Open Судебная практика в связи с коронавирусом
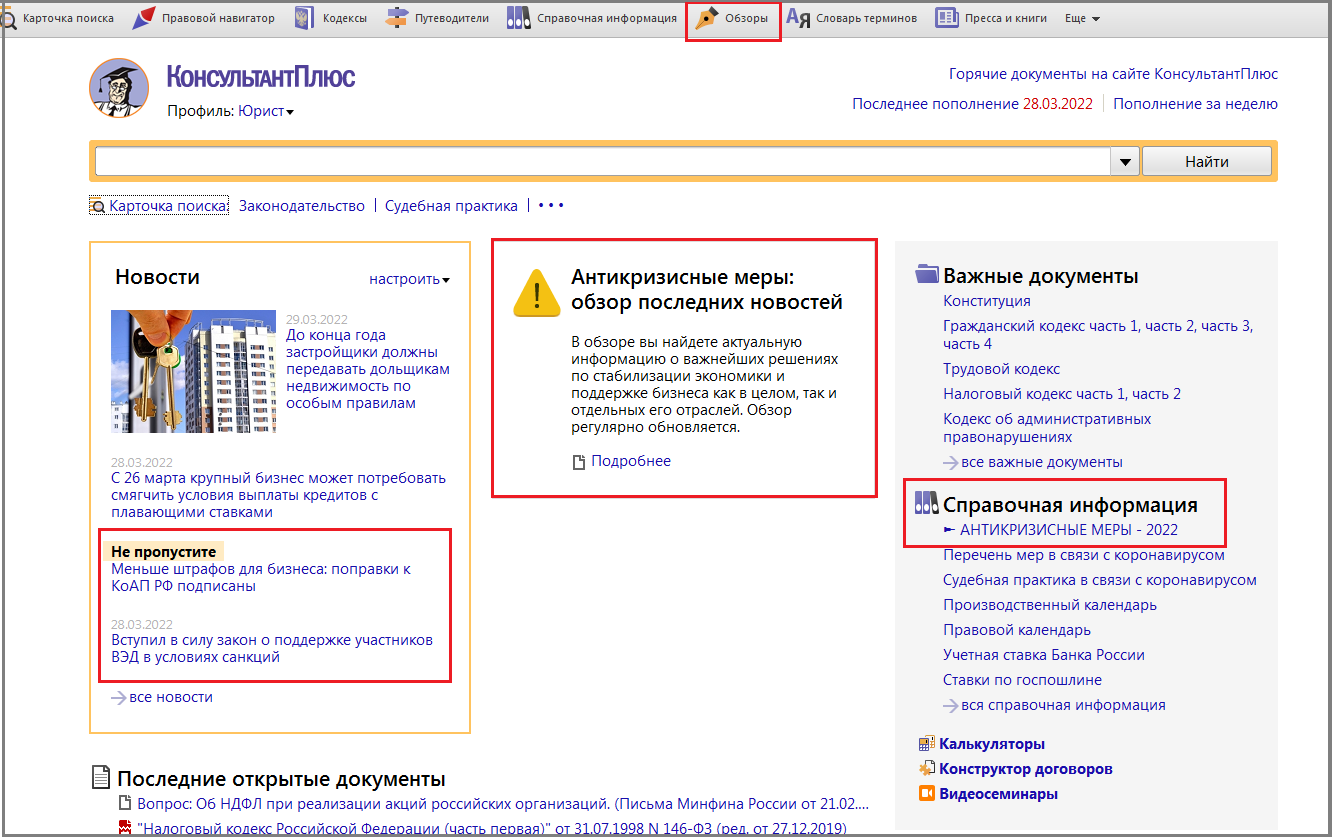 [1100, 580]
